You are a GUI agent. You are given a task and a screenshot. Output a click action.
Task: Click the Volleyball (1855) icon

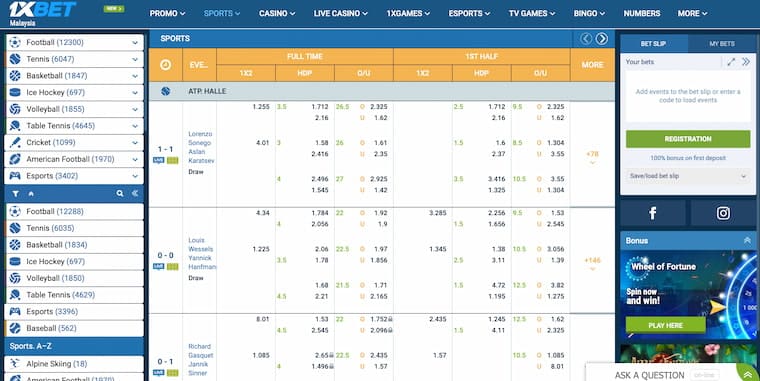pyautogui.click(x=15, y=109)
